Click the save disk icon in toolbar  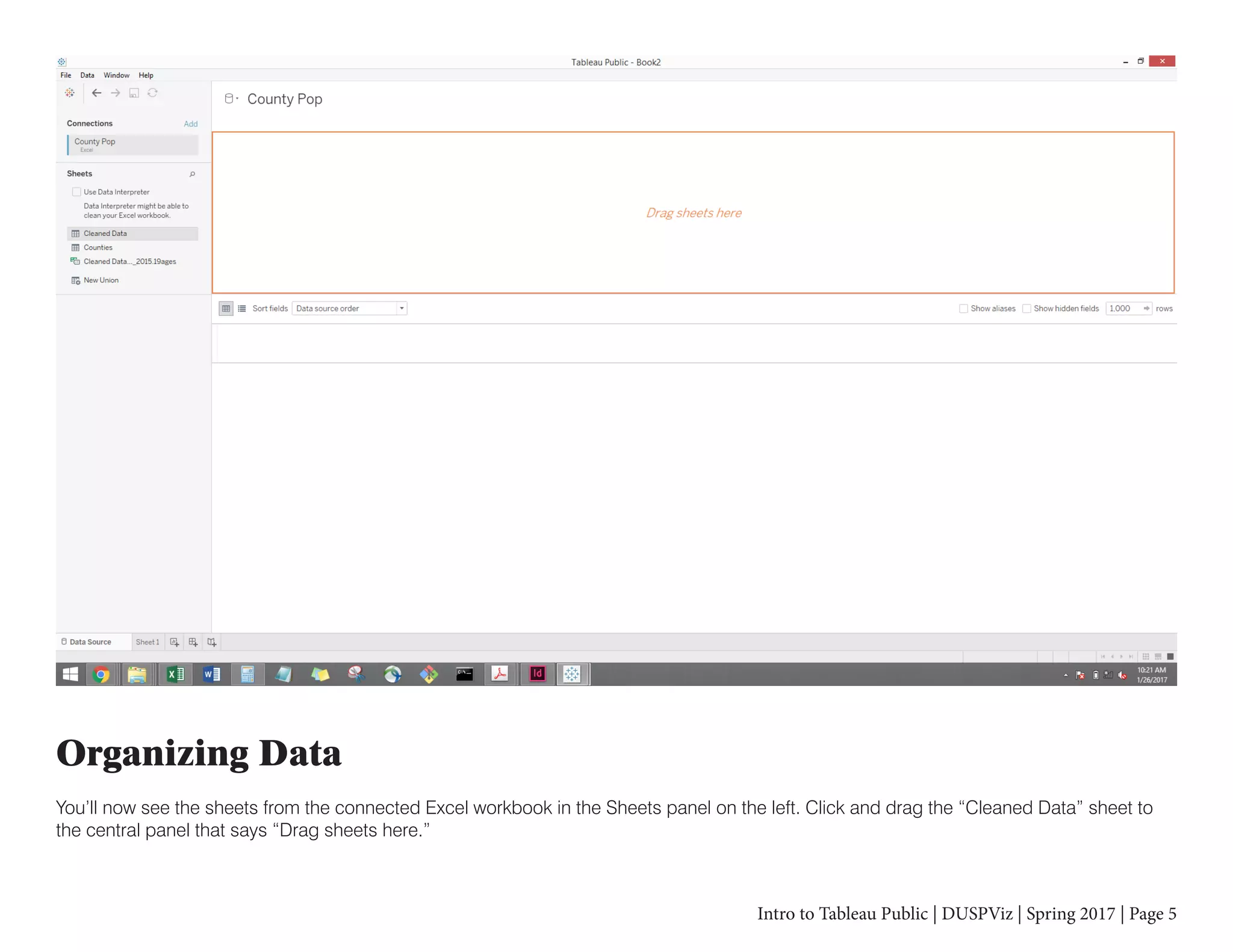(134, 93)
